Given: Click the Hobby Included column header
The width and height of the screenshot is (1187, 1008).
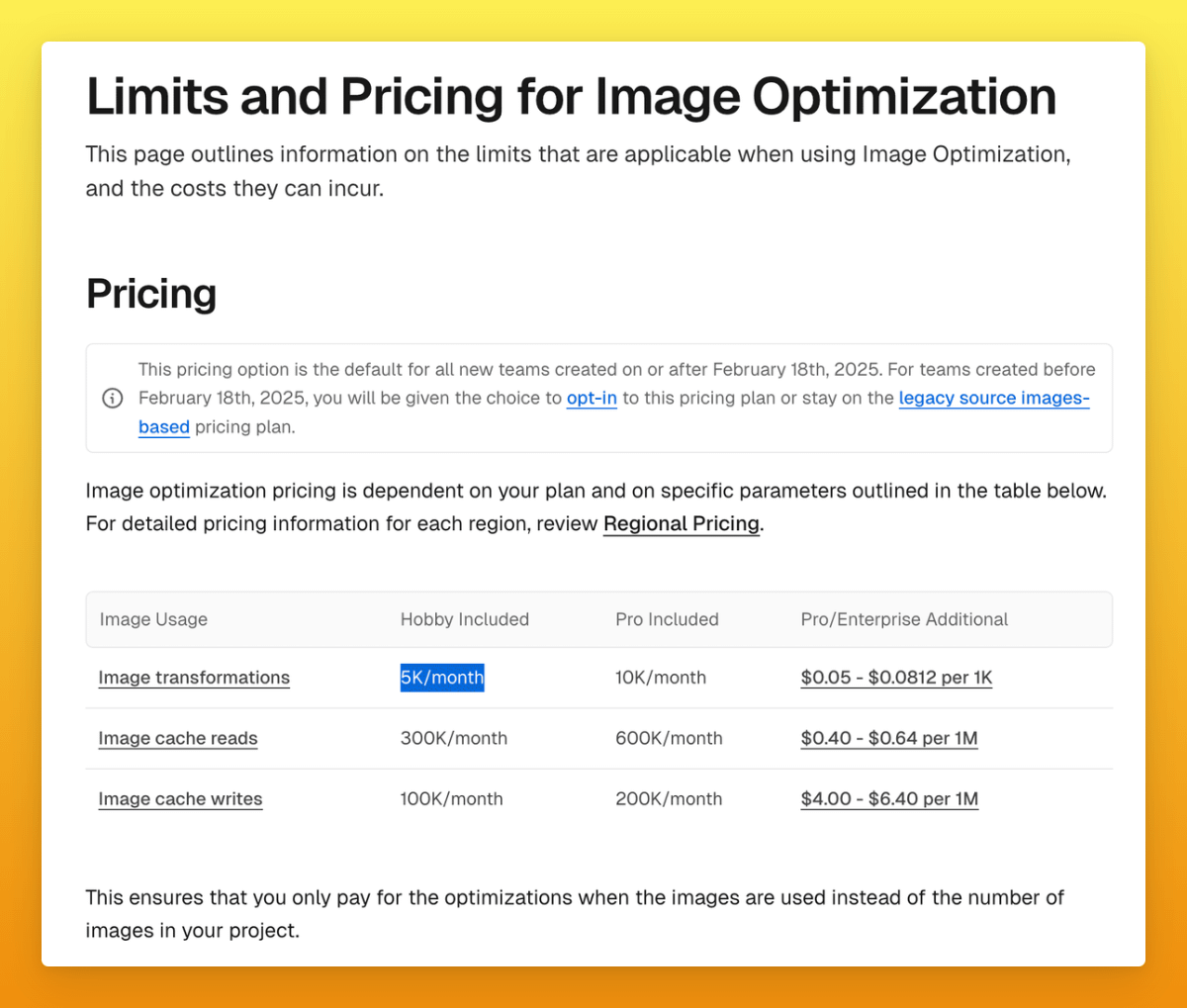Looking at the screenshot, I should tap(464, 619).
